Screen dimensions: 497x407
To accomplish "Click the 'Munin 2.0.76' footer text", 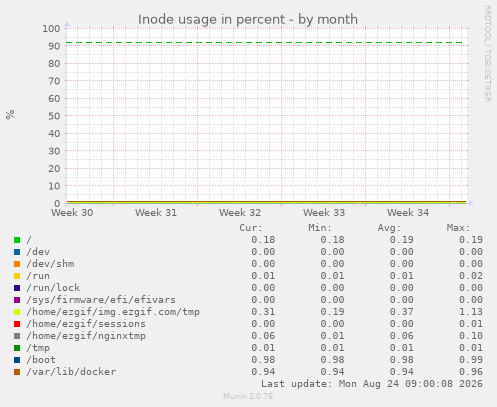I will point(248,396).
